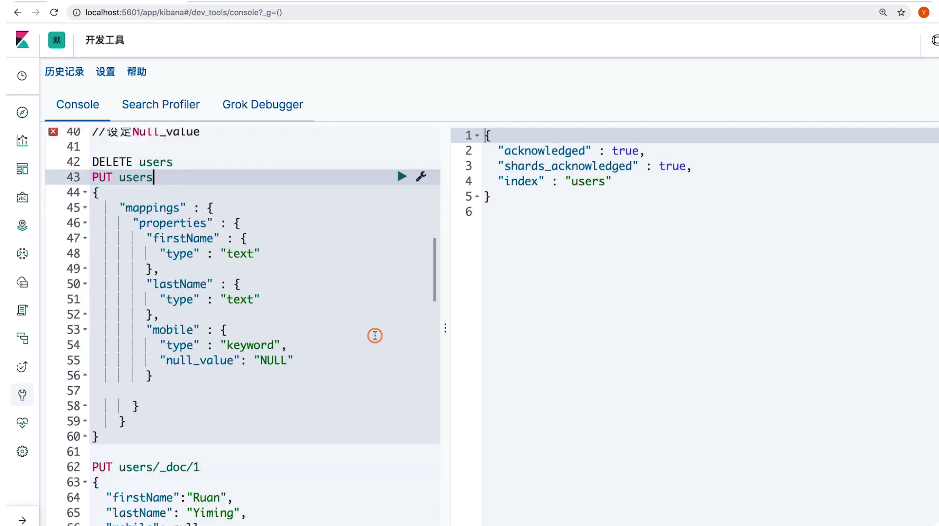
Task: Collapse the response JSON at line 1
Action: point(477,136)
